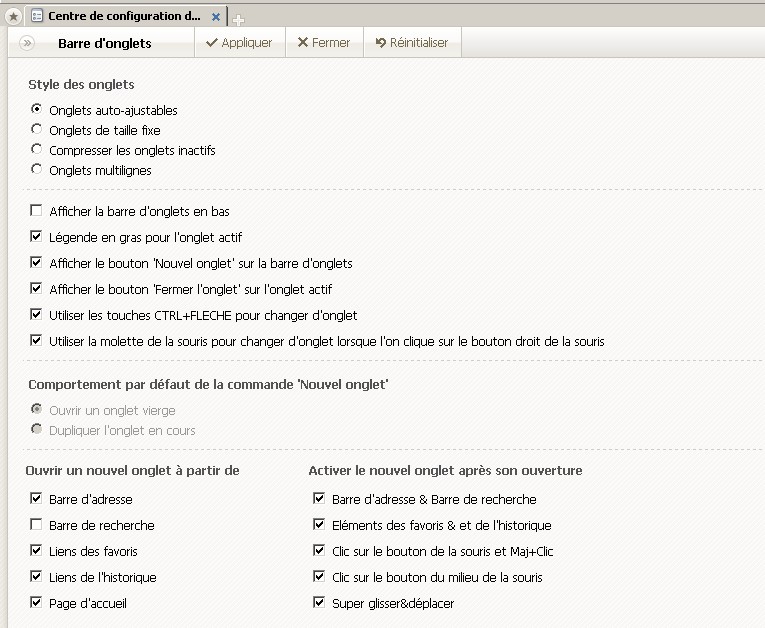Toggle the 'Nouvel onglet' button checkbox
Image resolution: width=765 pixels, height=628 pixels.
coord(36,262)
